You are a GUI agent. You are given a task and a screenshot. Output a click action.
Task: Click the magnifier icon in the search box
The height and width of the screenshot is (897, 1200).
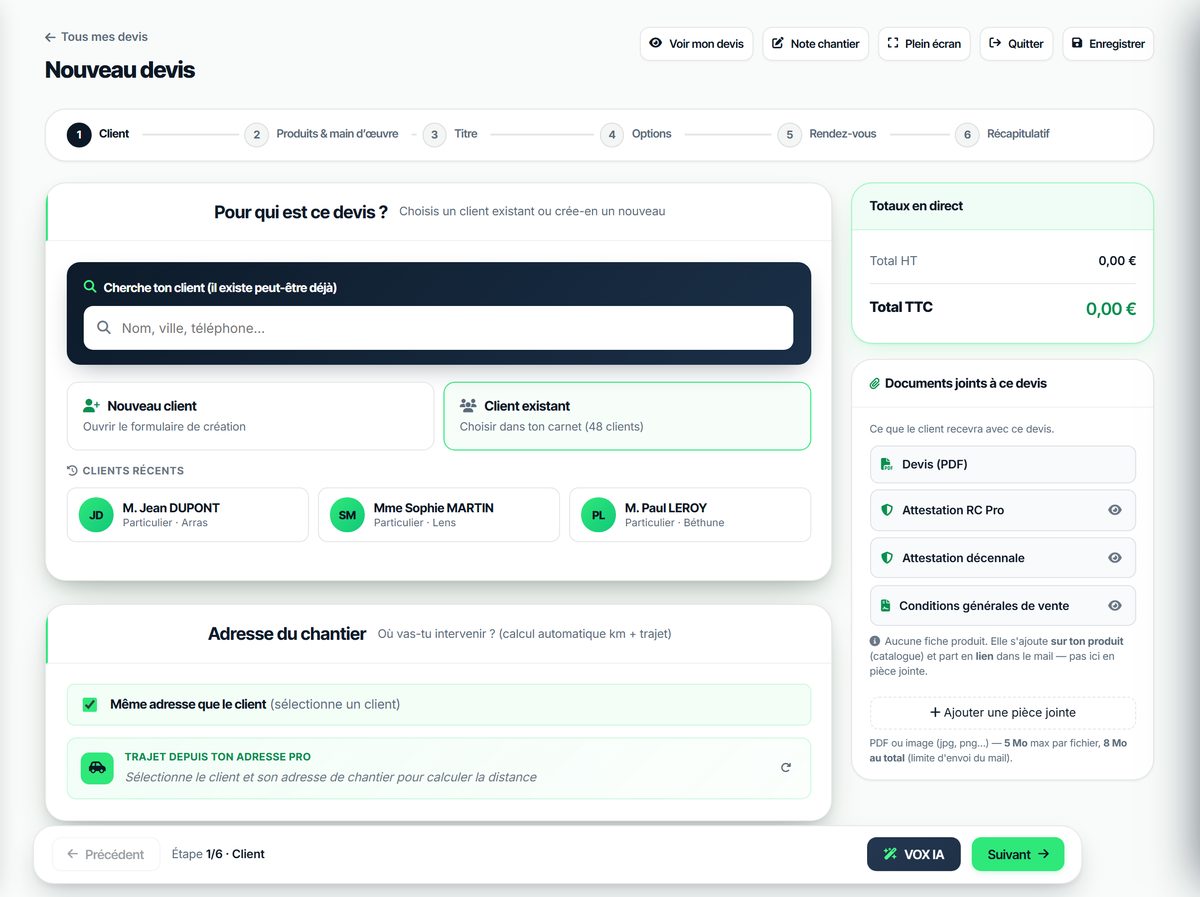pos(104,328)
